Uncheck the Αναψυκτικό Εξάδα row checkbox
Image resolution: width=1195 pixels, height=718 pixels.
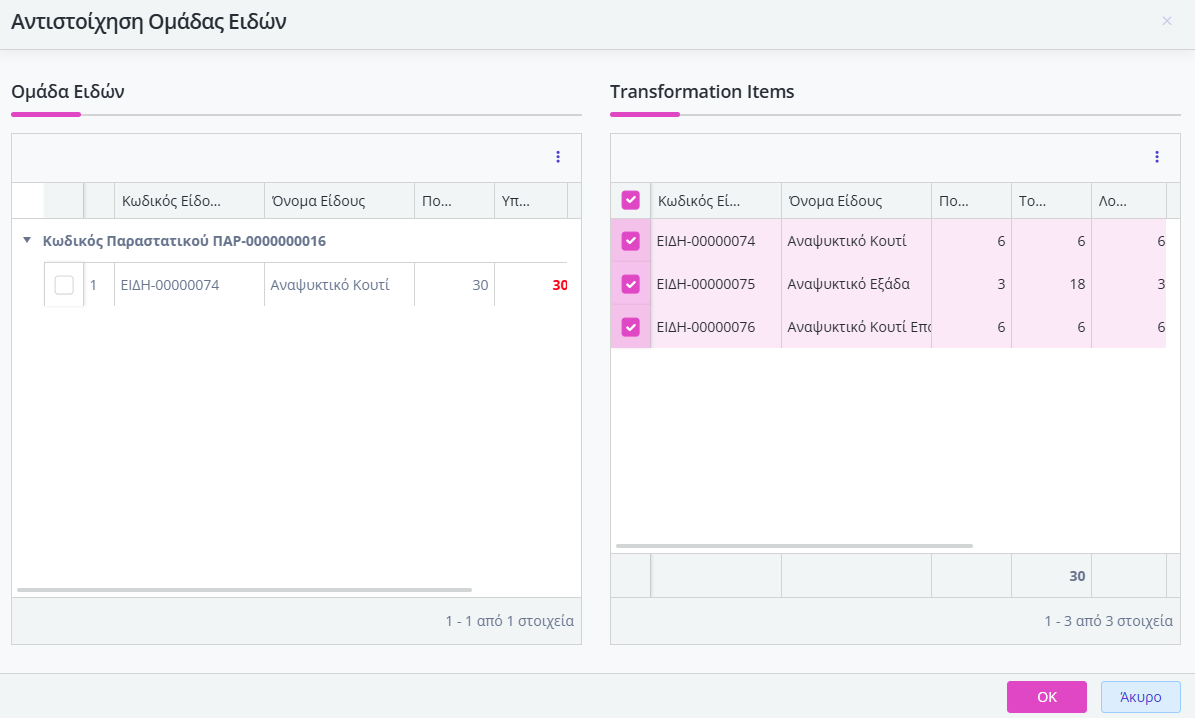631,284
